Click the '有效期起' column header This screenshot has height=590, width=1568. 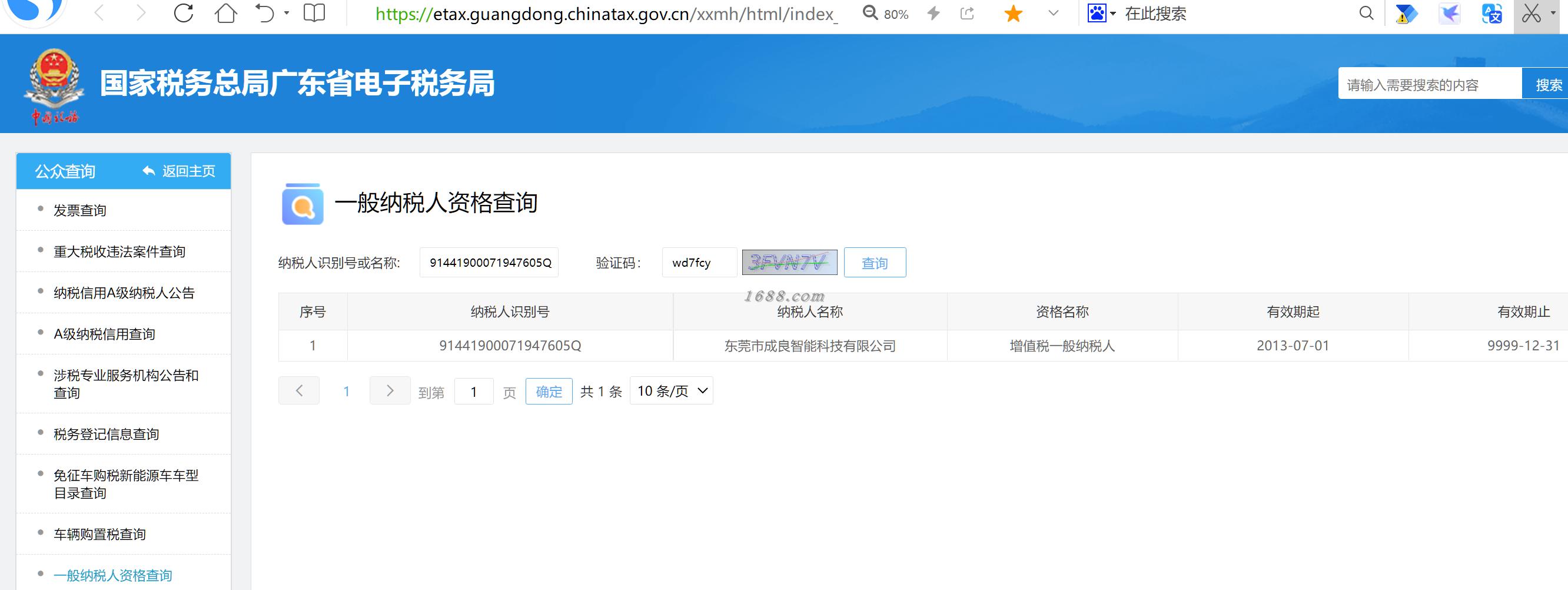click(x=1293, y=311)
